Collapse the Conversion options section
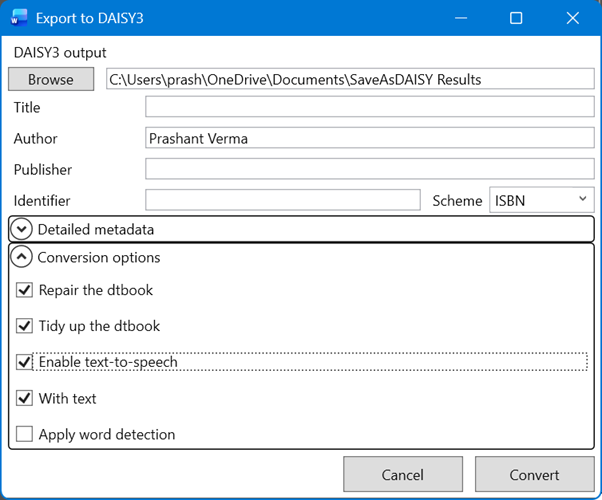 click(22, 257)
